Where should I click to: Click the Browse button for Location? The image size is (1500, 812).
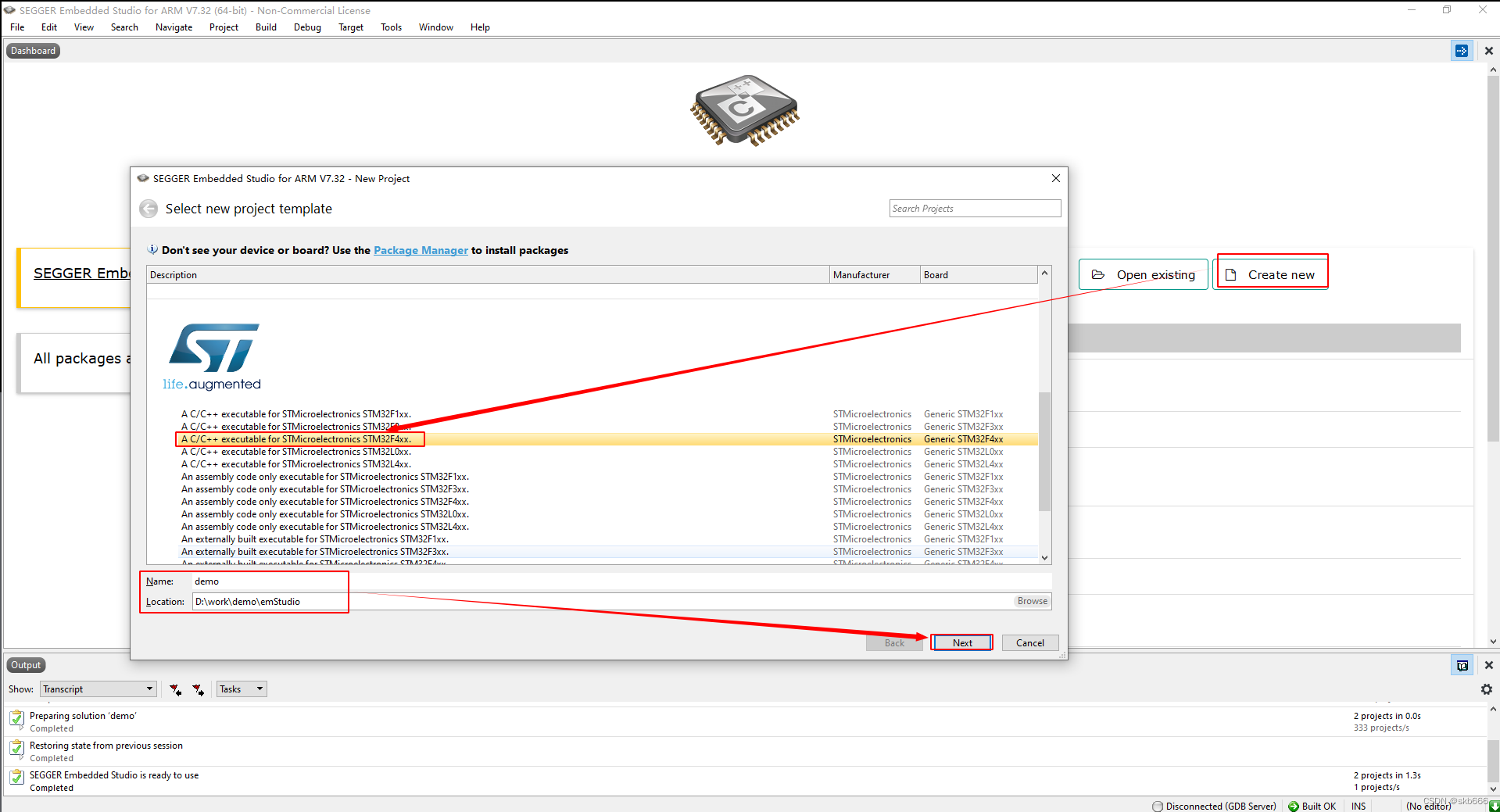click(x=1032, y=601)
